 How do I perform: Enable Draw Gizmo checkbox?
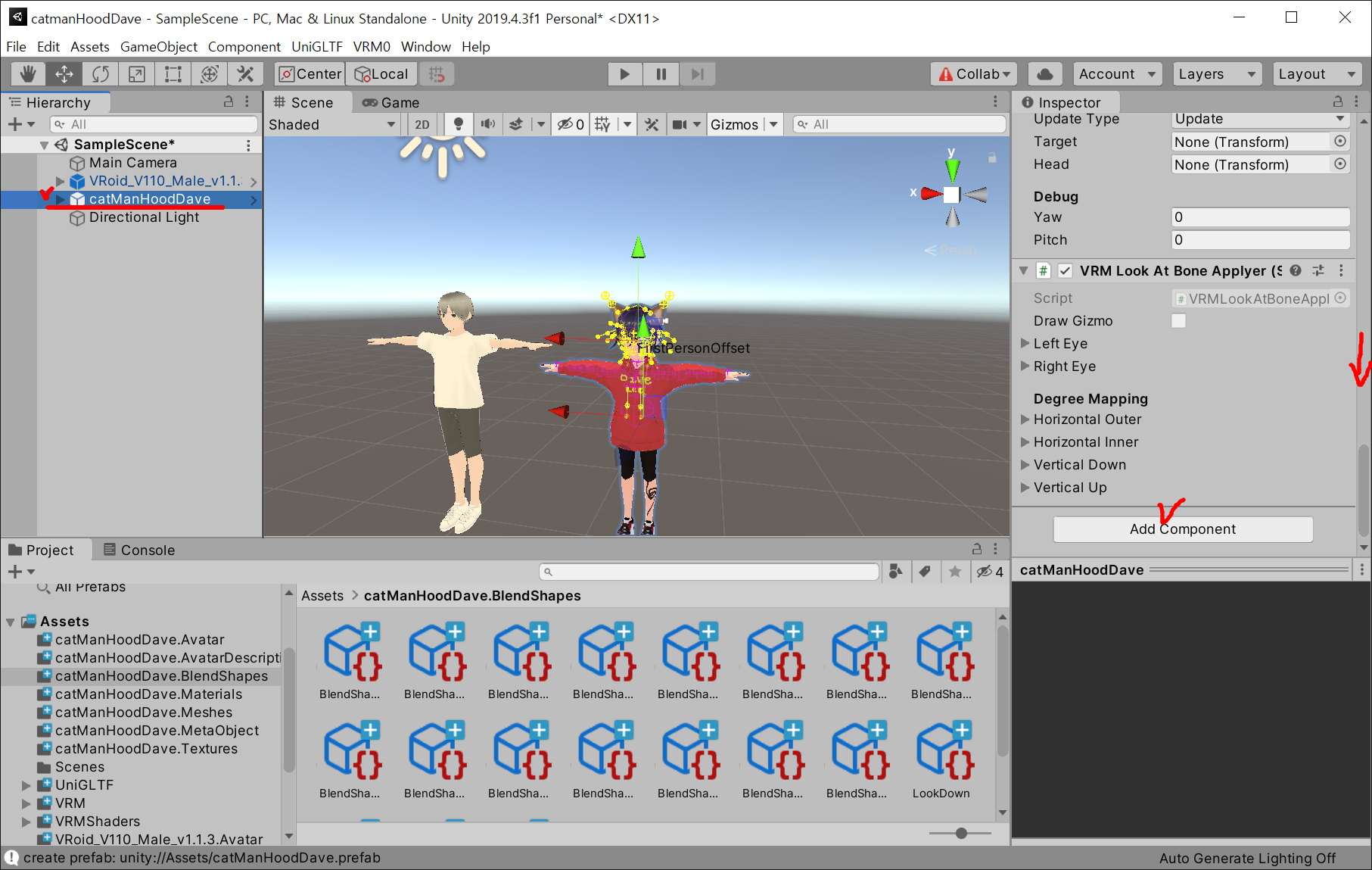[1178, 321]
